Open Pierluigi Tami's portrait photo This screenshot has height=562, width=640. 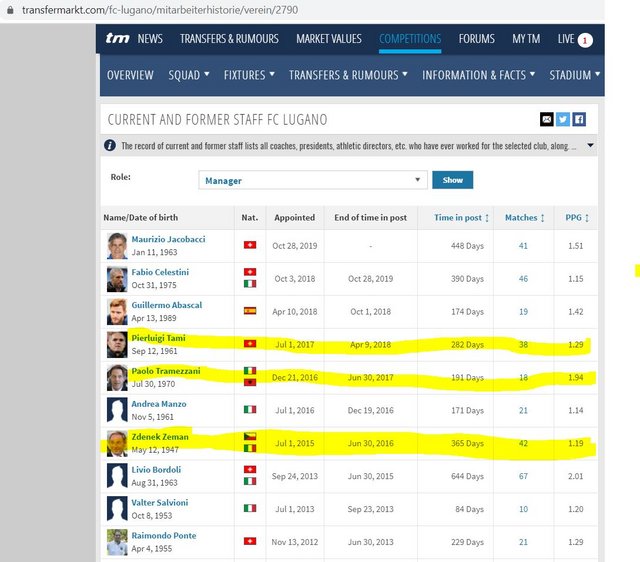[117, 345]
